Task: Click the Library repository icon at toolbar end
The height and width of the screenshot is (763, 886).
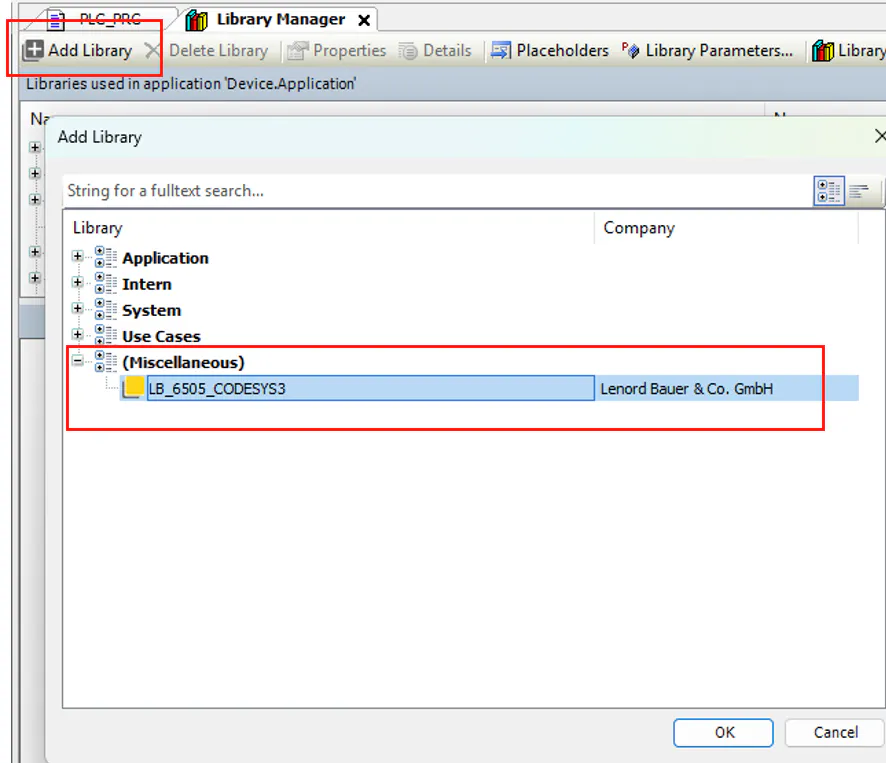Action: [x=823, y=50]
